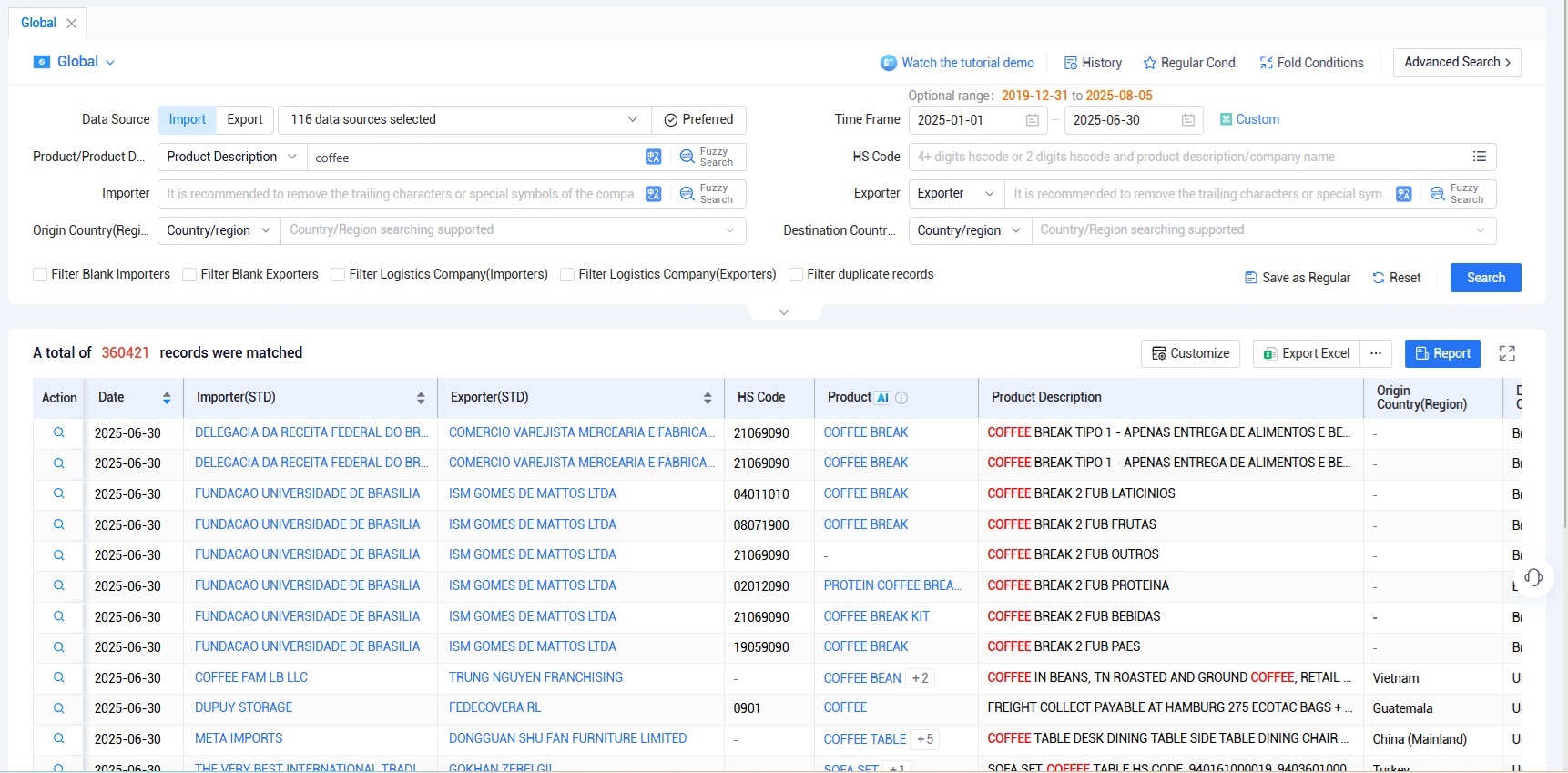Open the Product Description type dropdown
This screenshot has width=1568, height=773.
231,157
